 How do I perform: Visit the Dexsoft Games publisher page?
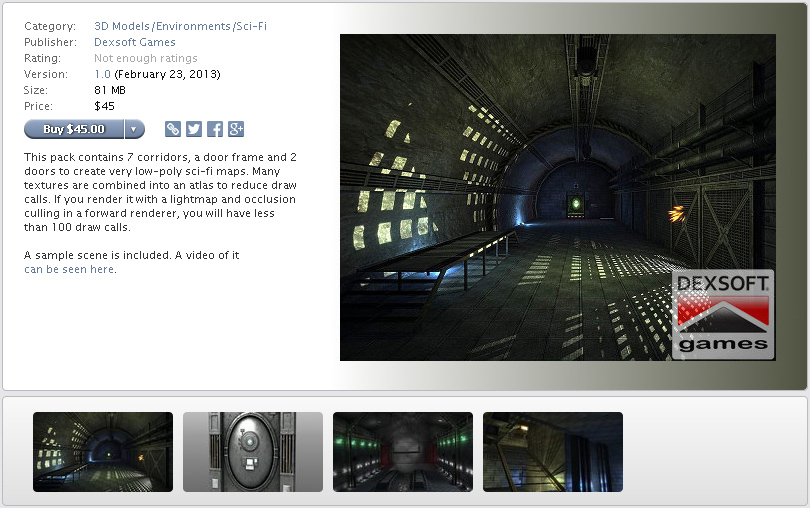(x=135, y=42)
